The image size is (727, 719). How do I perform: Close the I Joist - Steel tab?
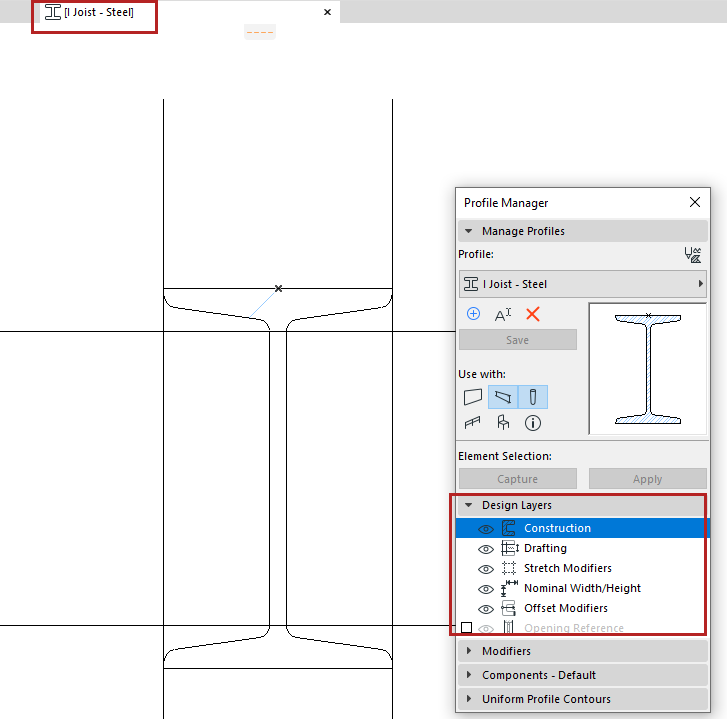327,12
